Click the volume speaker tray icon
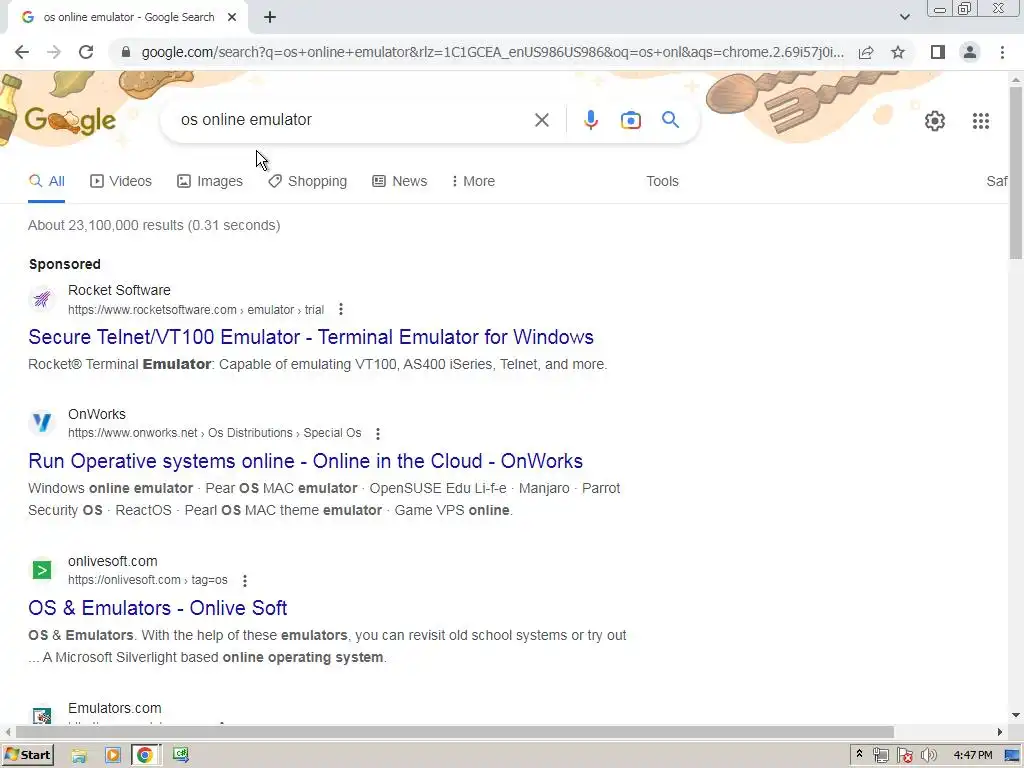 928,756
